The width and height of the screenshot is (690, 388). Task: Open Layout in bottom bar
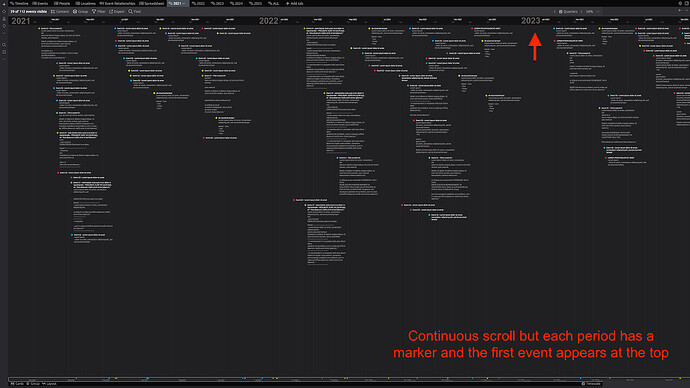49,384
